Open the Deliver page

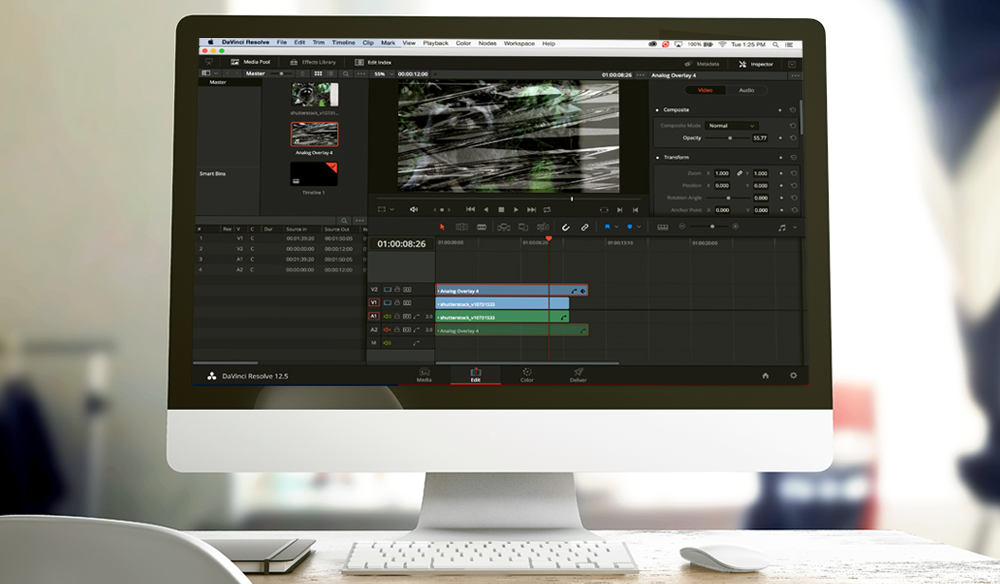[x=578, y=375]
